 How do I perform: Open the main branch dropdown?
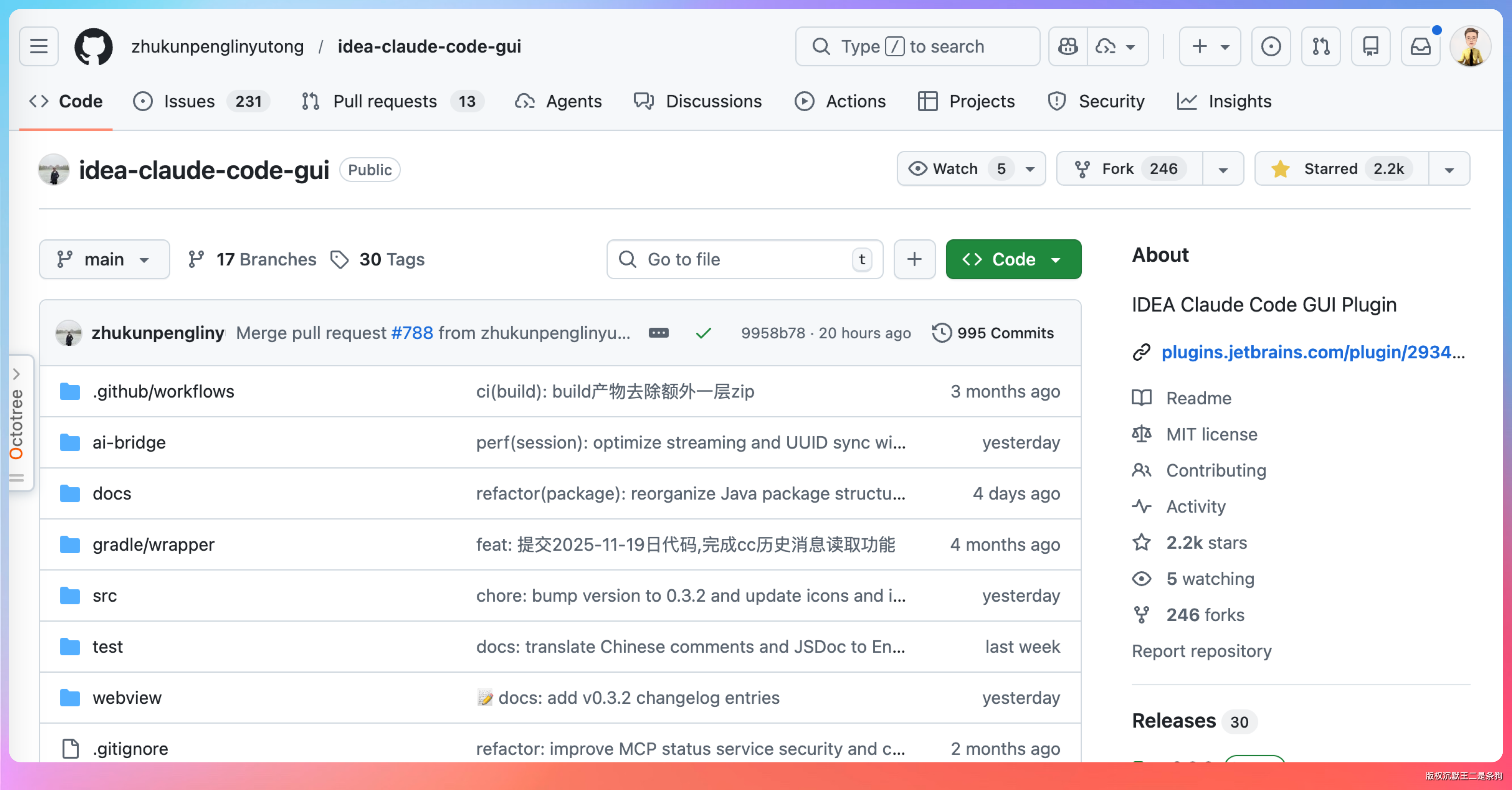coord(104,259)
